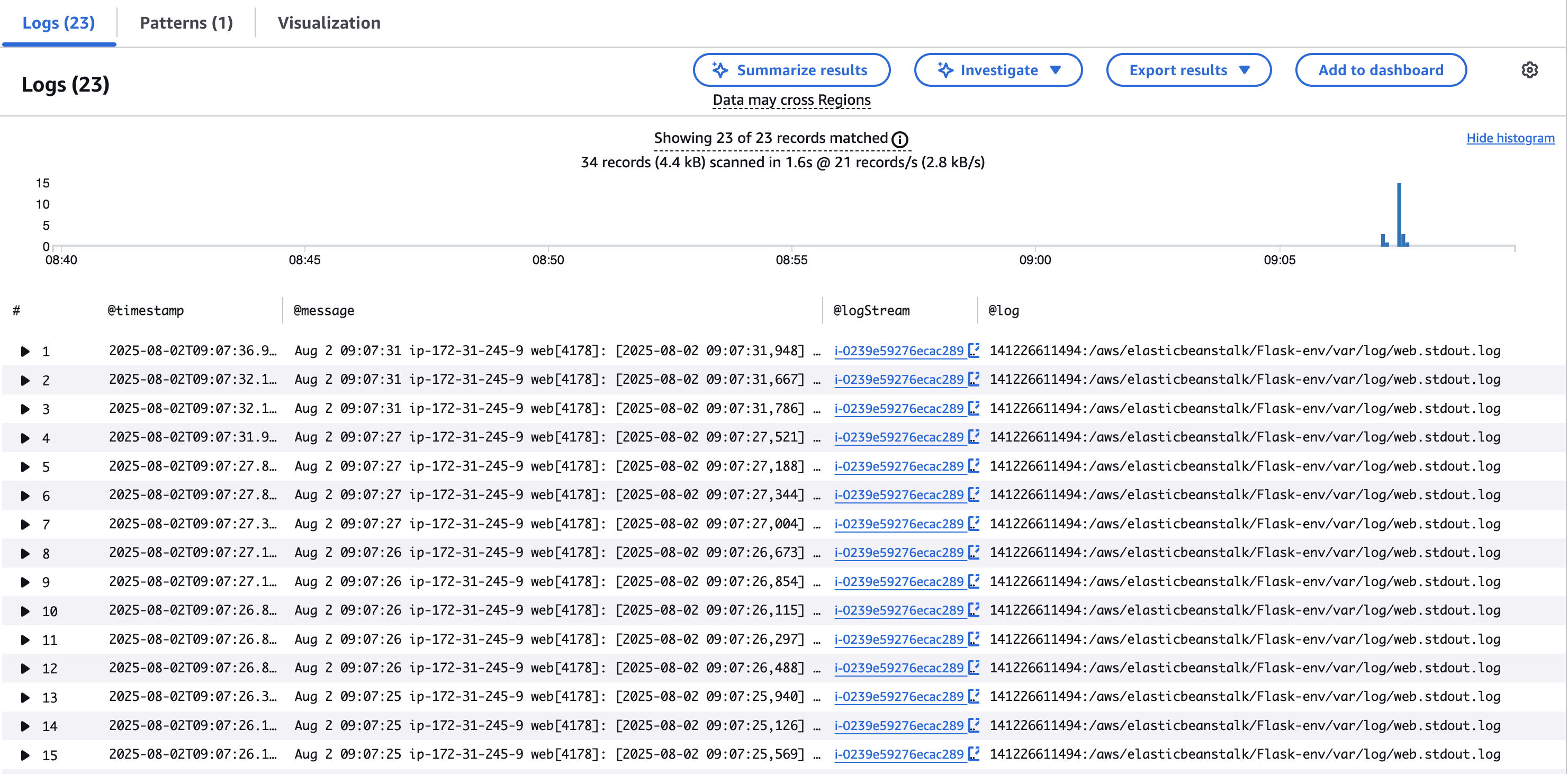Open external link icon for log stream row 13
Viewport: 1568px width, 774px height.
[x=974, y=696]
